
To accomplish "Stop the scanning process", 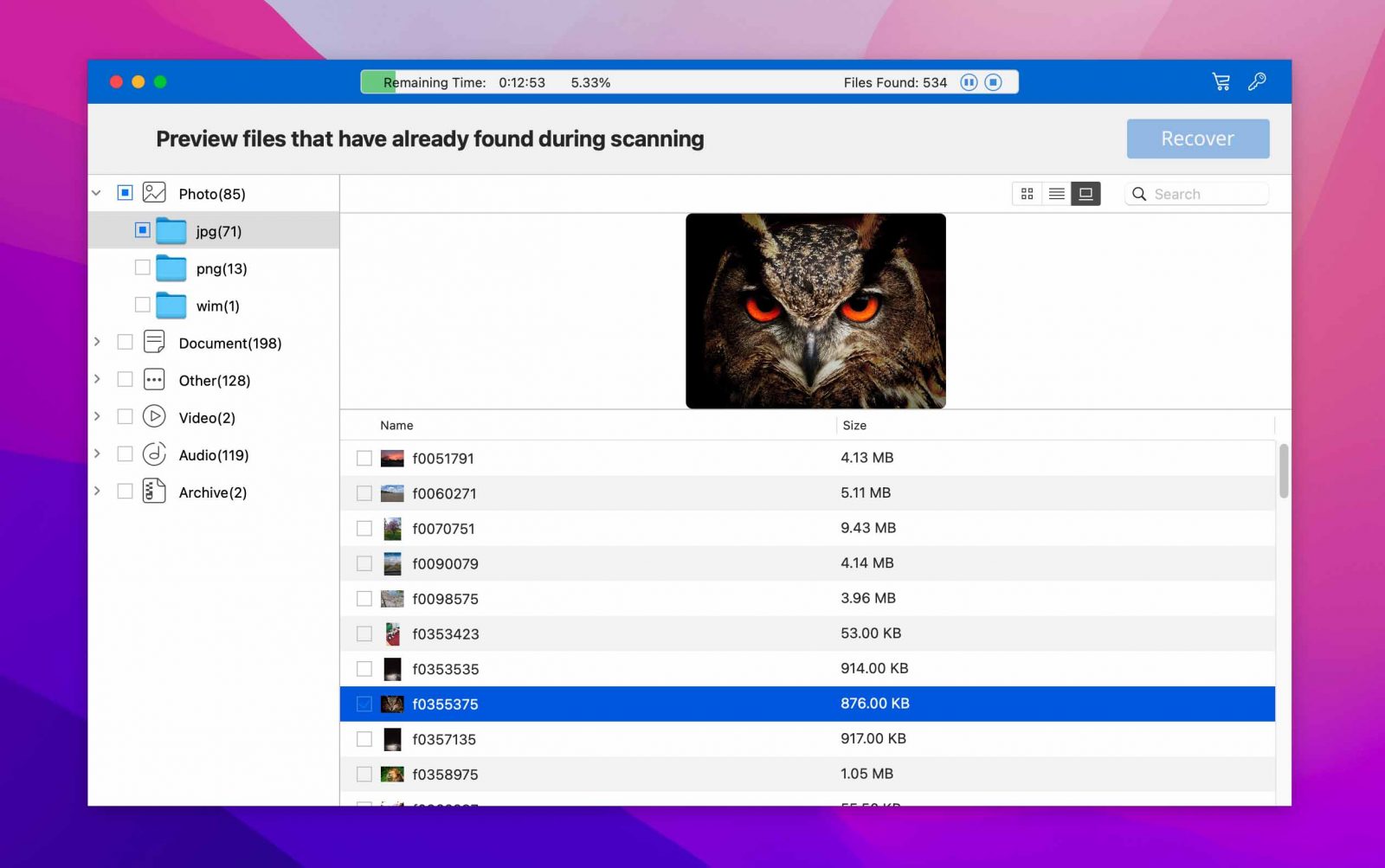I will [993, 82].
